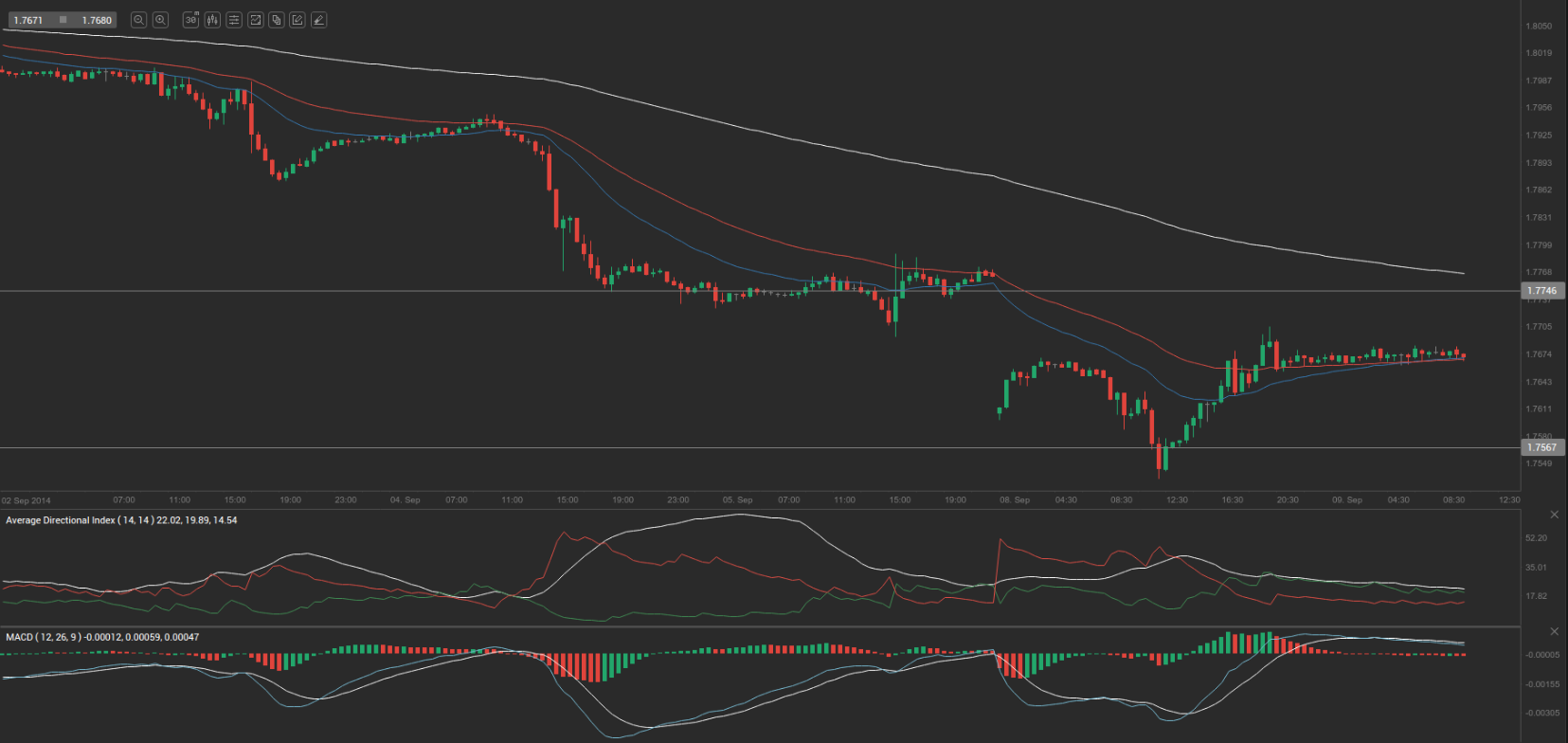
Task: Close the MACD indicator panel
Action: pos(1554,631)
